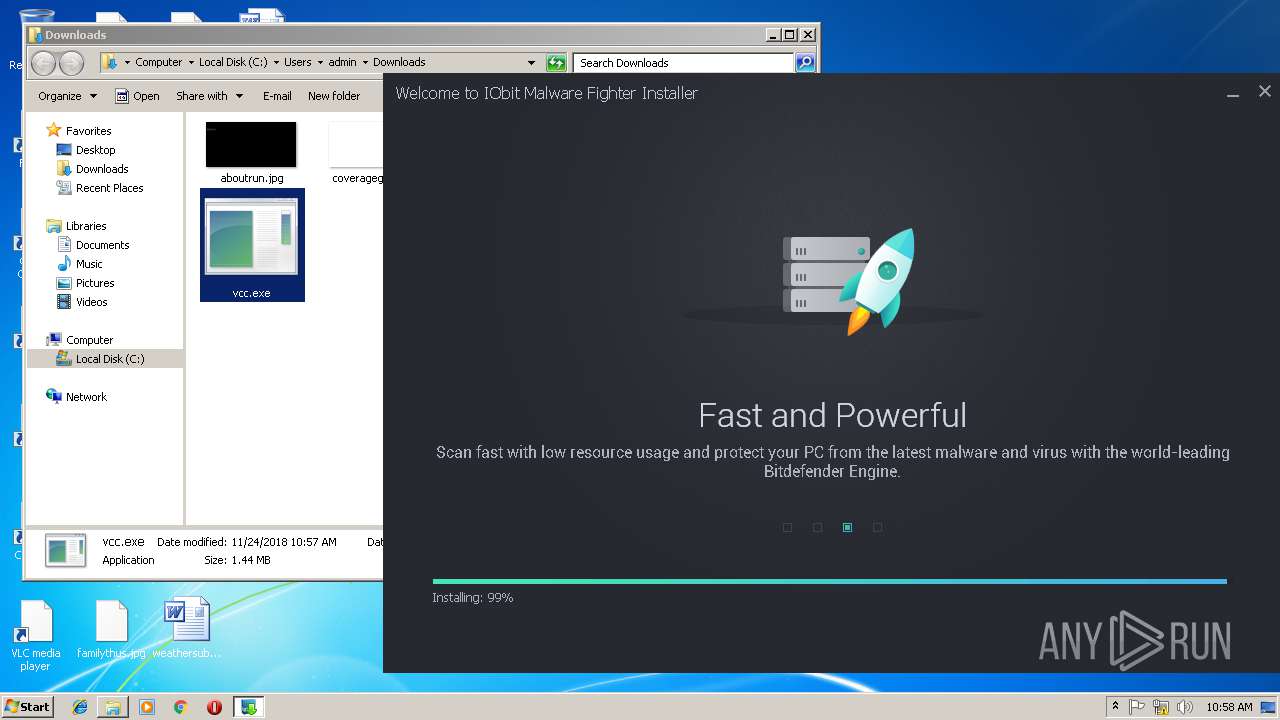Show hidden tray icons arrow
This screenshot has height=720, width=1280.
(1115, 707)
